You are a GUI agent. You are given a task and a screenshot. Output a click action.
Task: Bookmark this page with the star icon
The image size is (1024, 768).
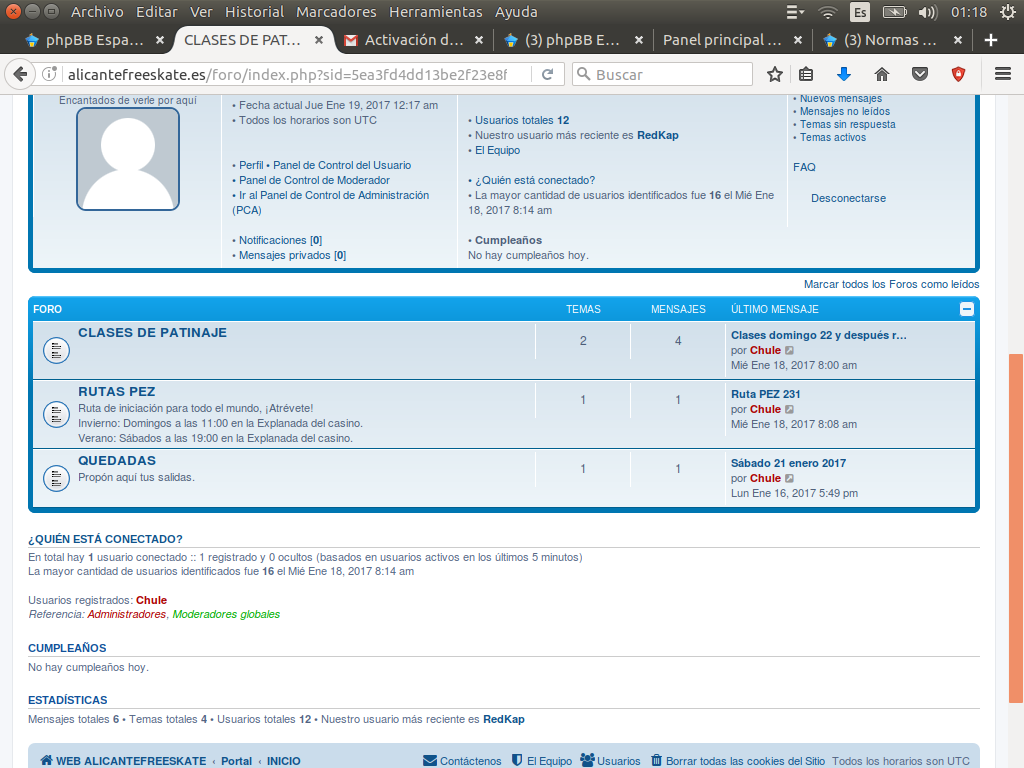(775, 75)
